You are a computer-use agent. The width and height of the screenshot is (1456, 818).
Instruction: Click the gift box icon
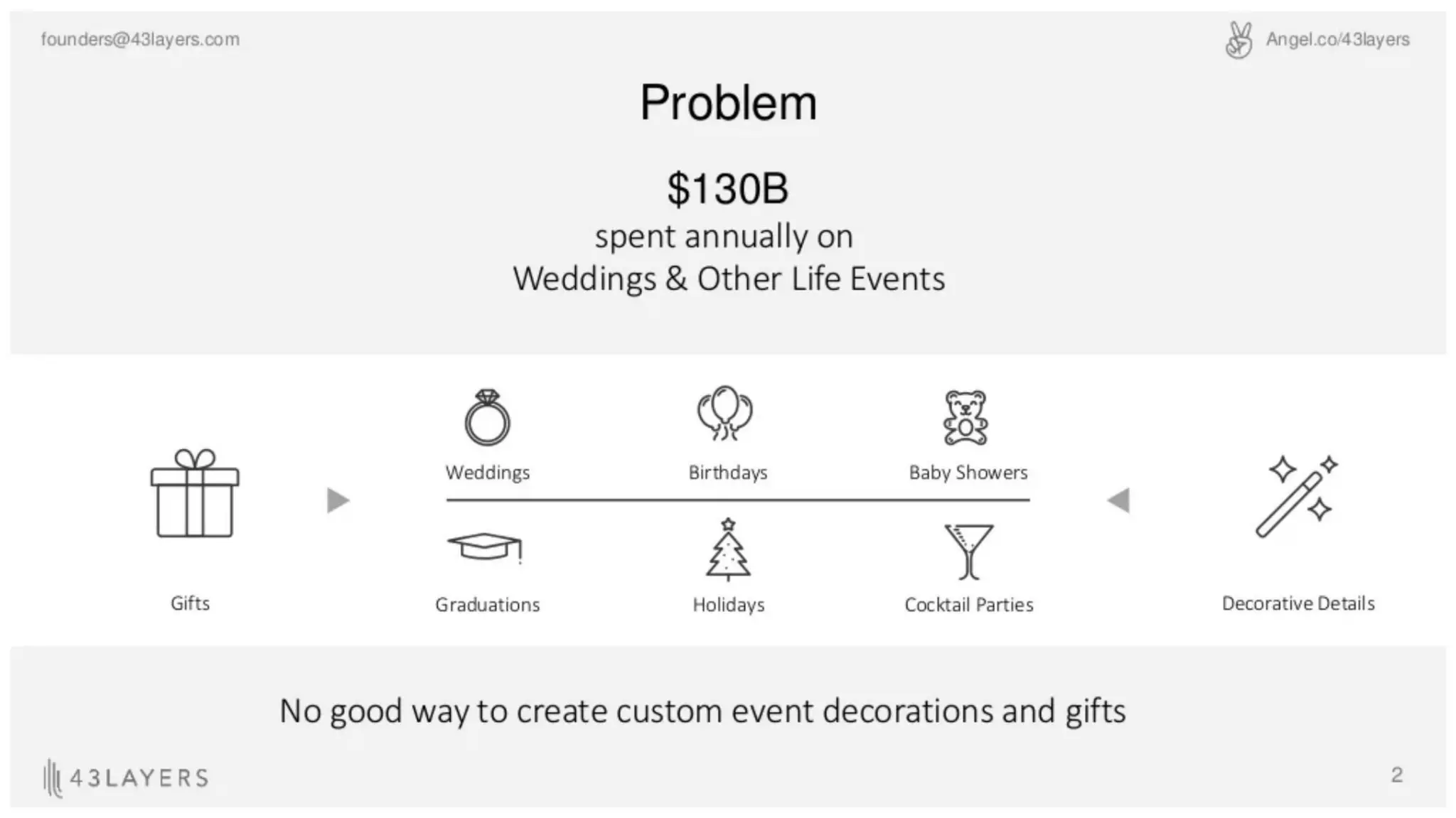pyautogui.click(x=194, y=493)
